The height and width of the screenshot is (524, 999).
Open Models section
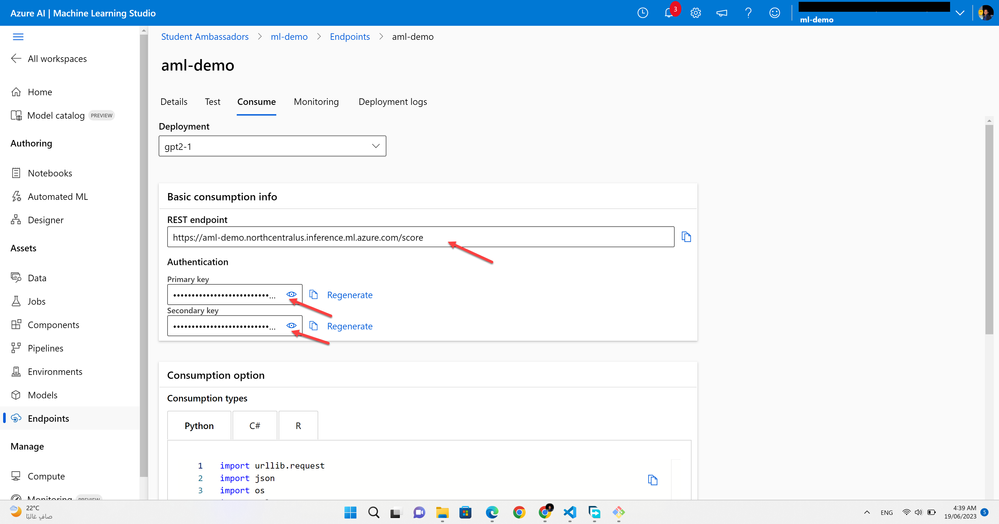(34, 395)
